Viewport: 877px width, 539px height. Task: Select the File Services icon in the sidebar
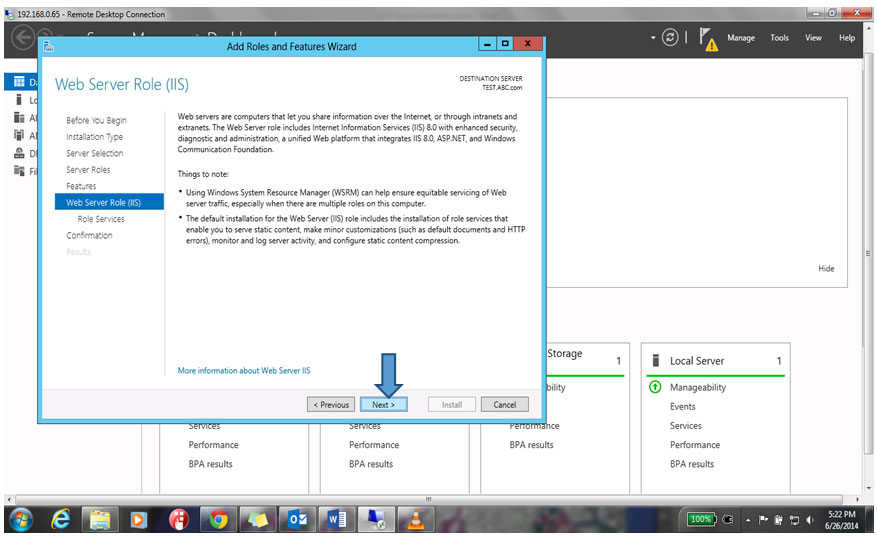pos(19,171)
